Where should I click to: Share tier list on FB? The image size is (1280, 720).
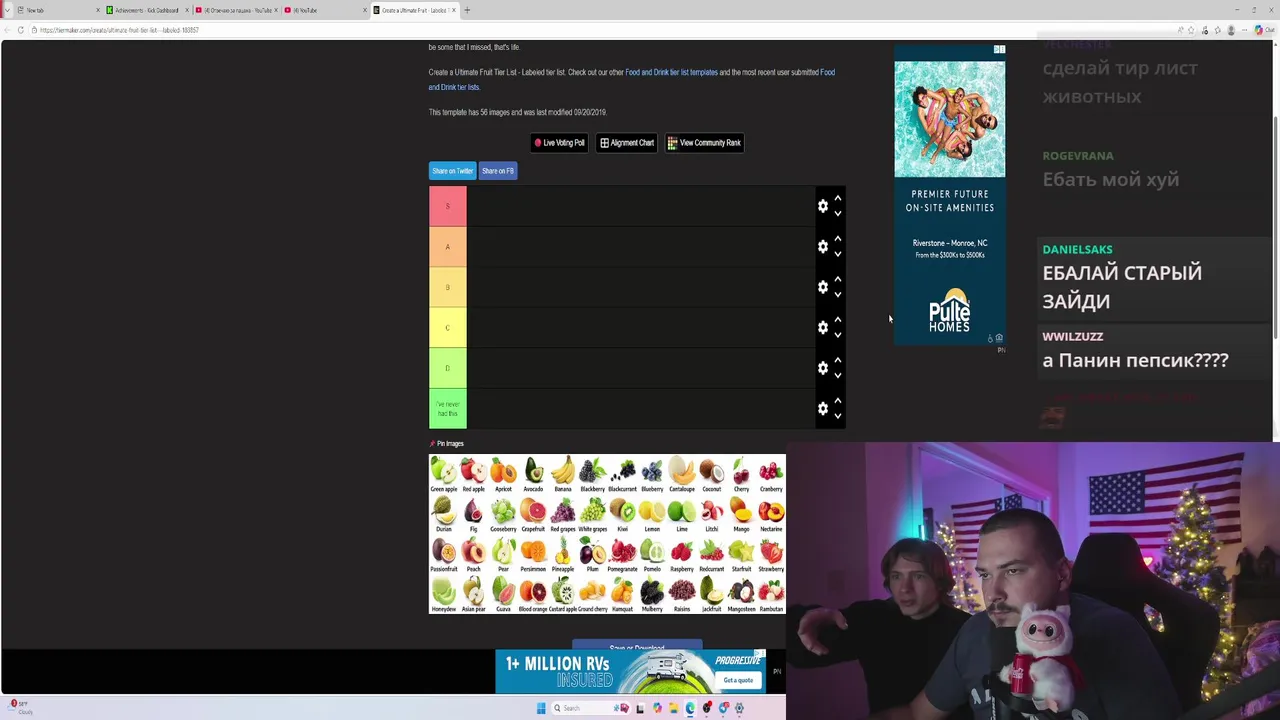(497, 171)
